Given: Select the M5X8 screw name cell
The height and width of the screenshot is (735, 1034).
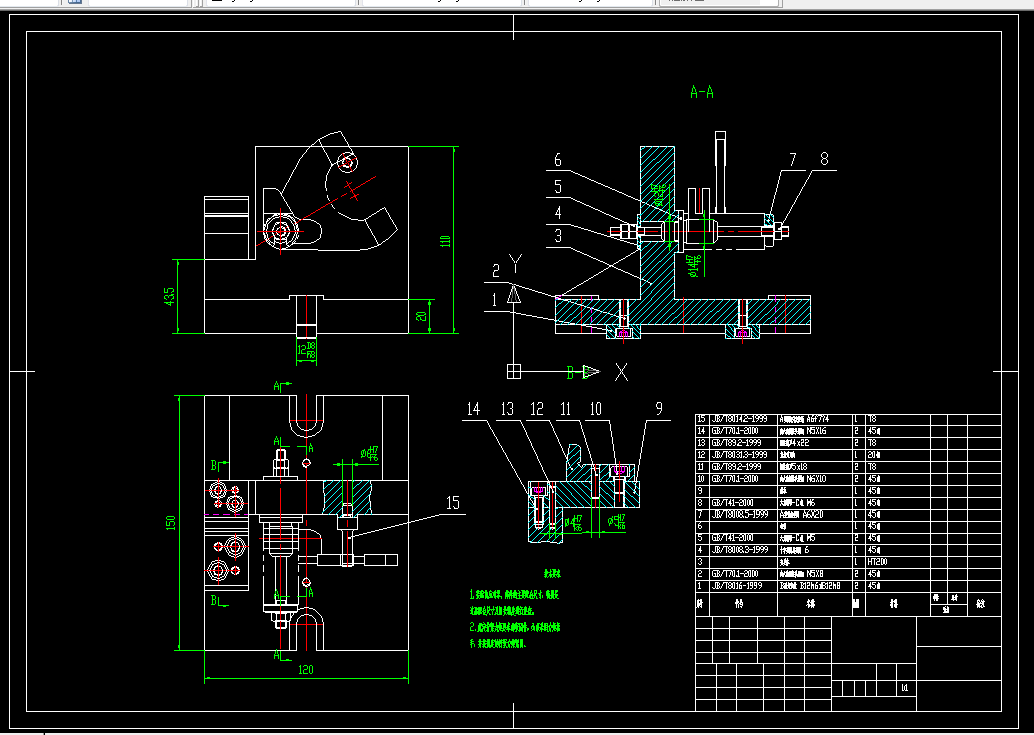Looking at the screenshot, I should coord(801,574).
